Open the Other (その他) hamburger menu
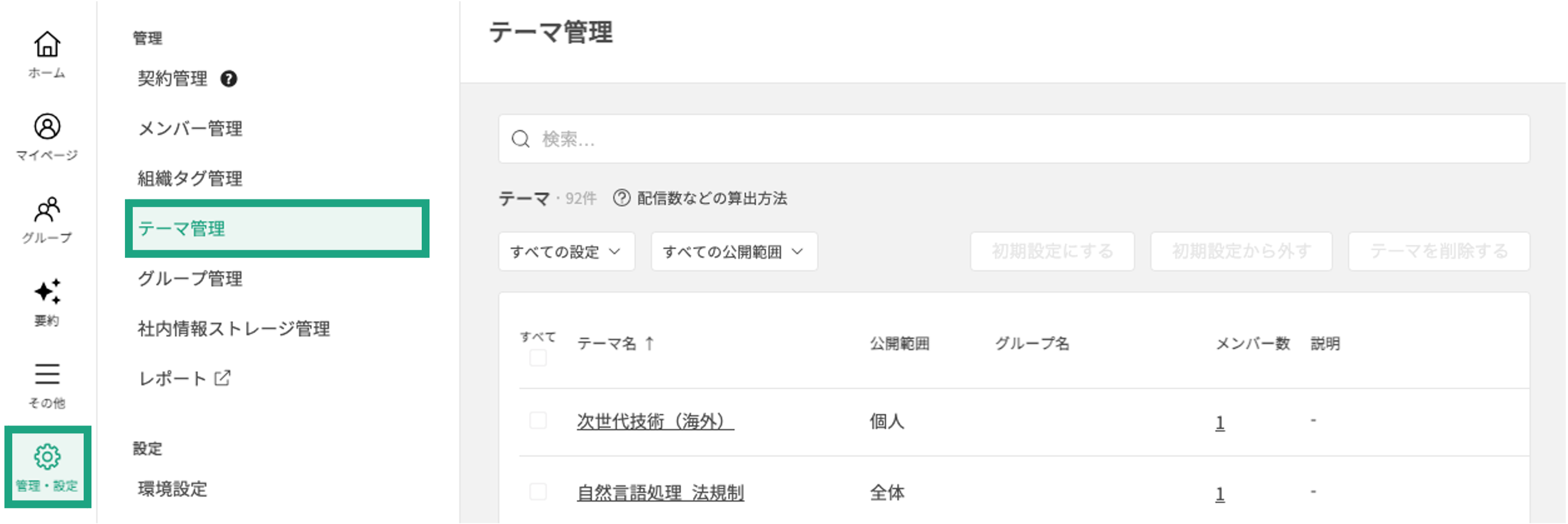This screenshot has height=524, width=1568. 47,374
